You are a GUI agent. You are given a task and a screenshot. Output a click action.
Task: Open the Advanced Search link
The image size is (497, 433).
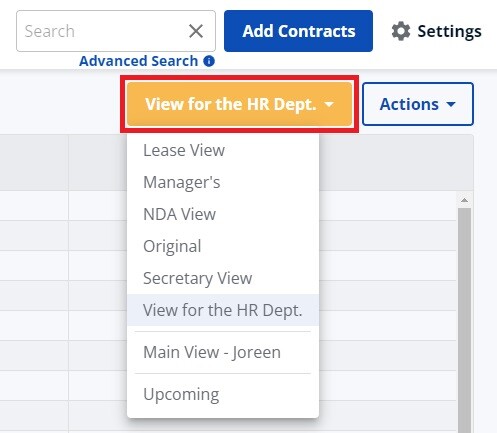[x=138, y=61]
